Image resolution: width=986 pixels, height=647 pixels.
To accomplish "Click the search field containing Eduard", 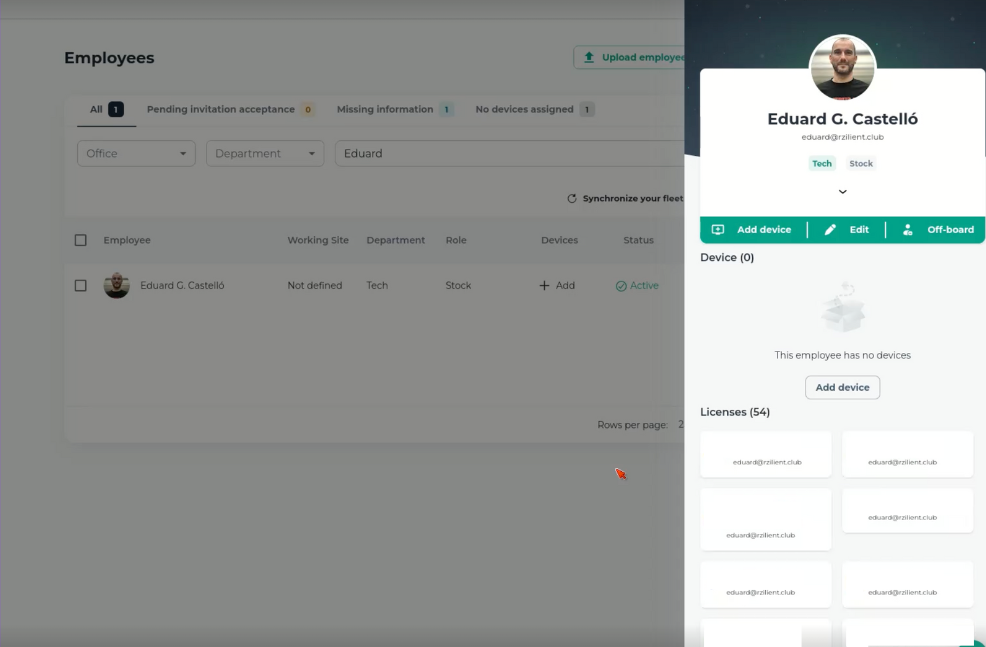I will [509, 153].
